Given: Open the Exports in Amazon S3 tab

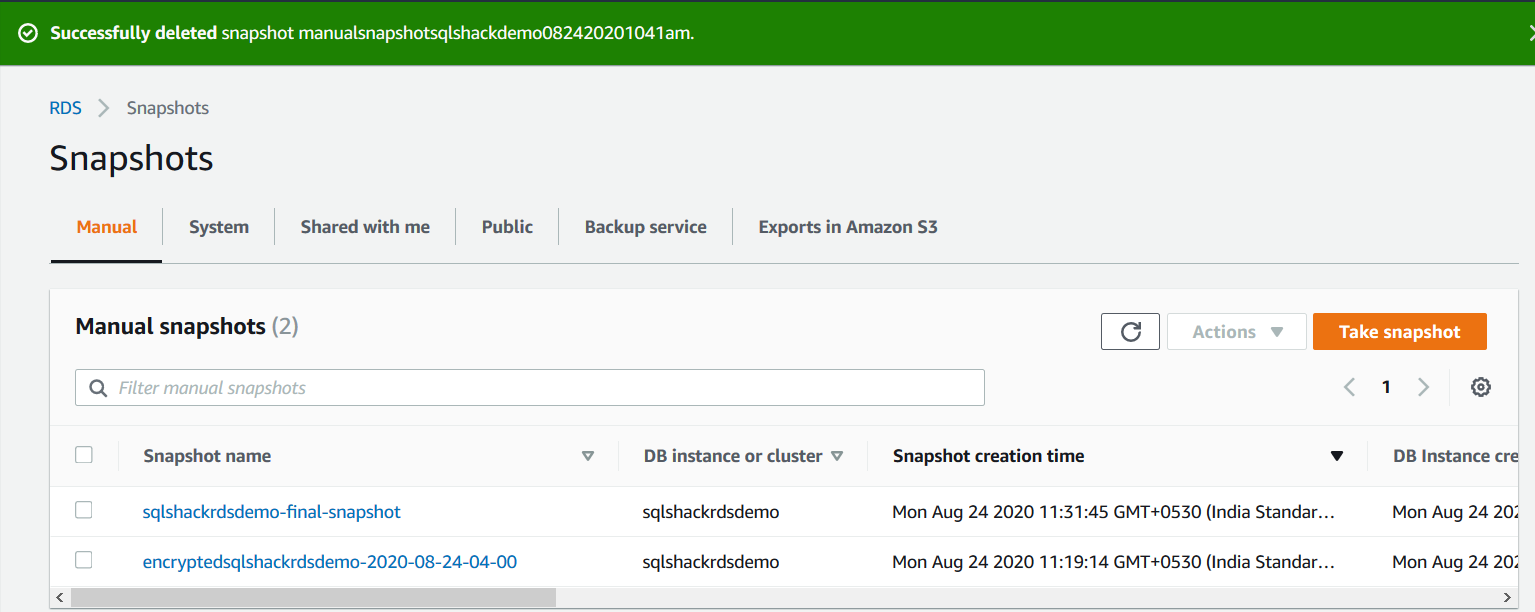Looking at the screenshot, I should (848, 227).
